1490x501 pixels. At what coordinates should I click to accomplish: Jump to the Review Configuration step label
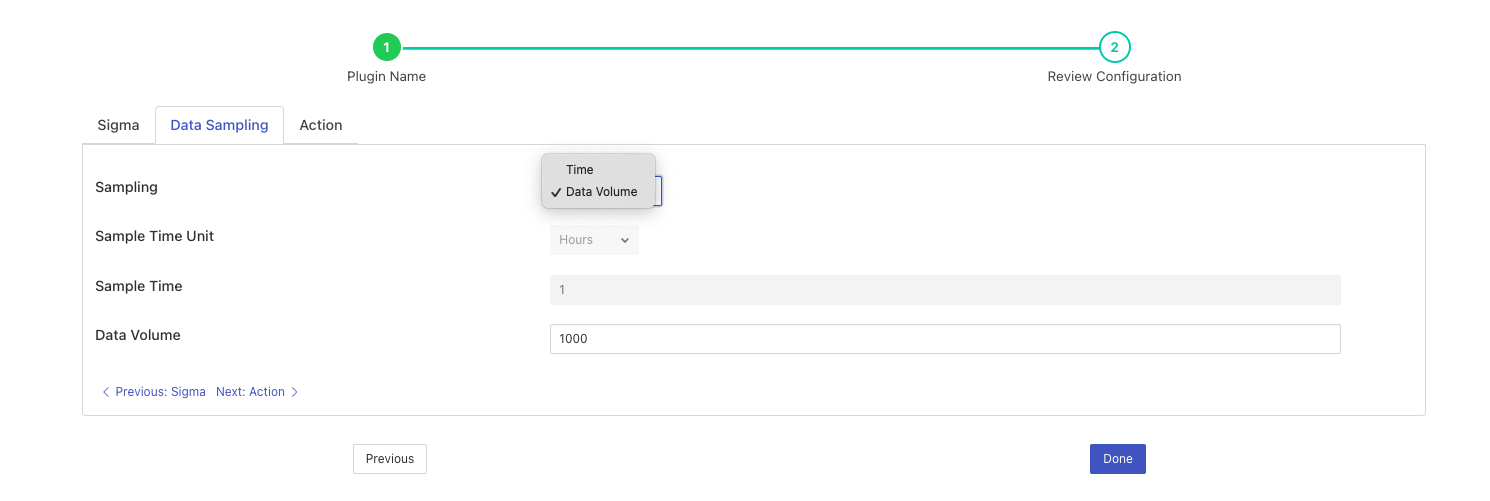pyautogui.click(x=1114, y=77)
